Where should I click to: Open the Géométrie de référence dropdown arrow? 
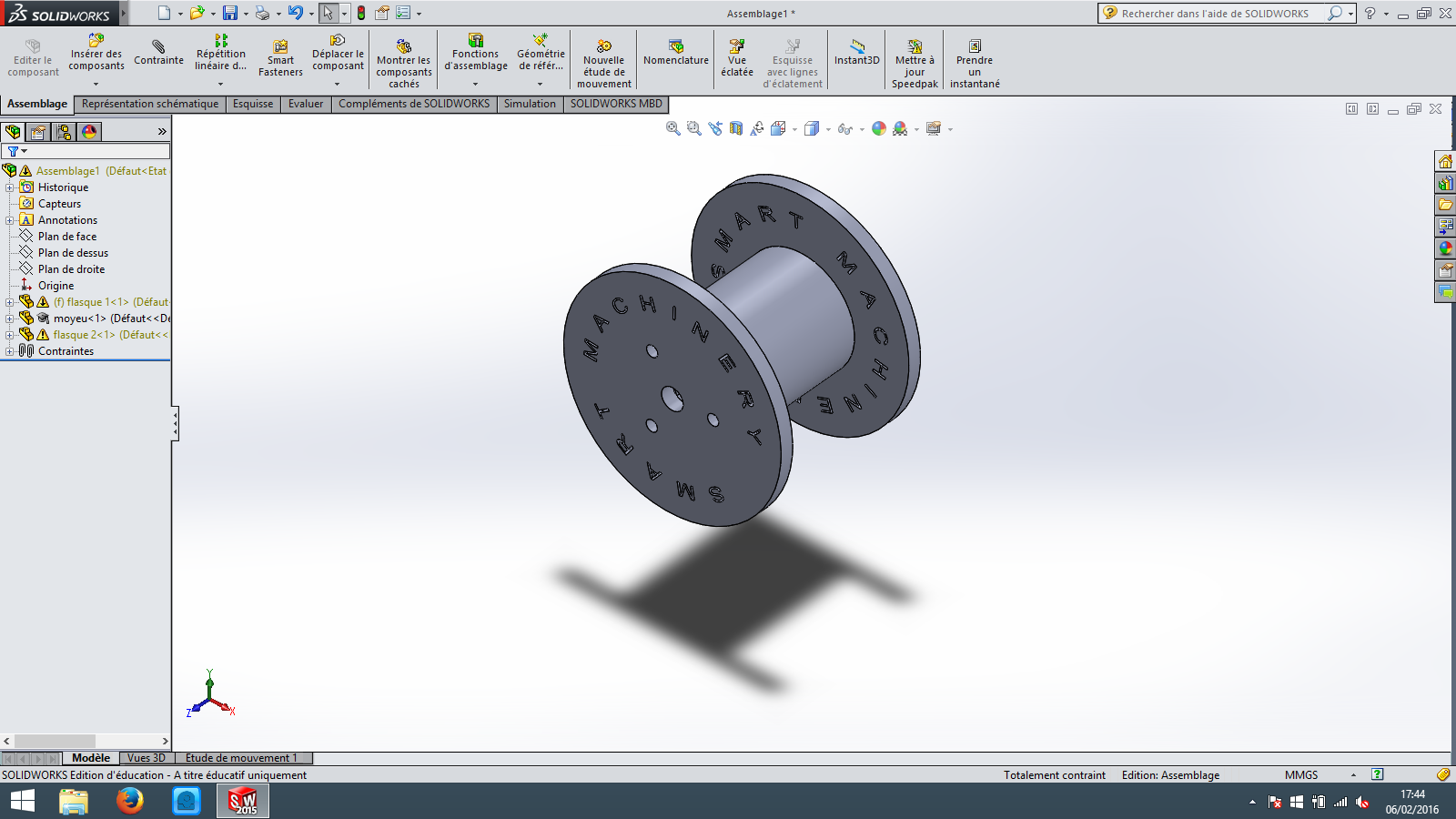pyautogui.click(x=540, y=84)
